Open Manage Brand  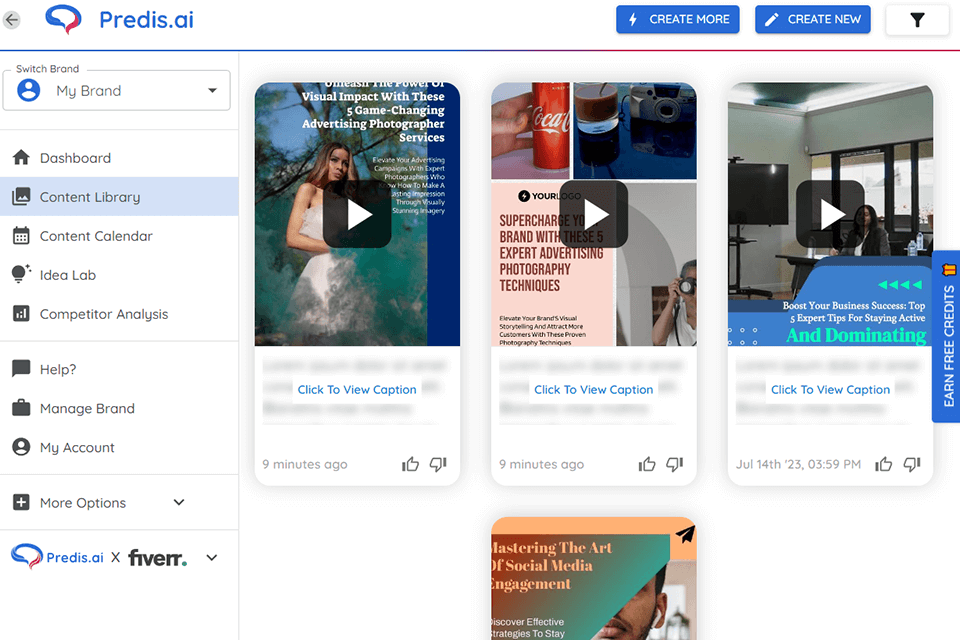(x=119, y=408)
